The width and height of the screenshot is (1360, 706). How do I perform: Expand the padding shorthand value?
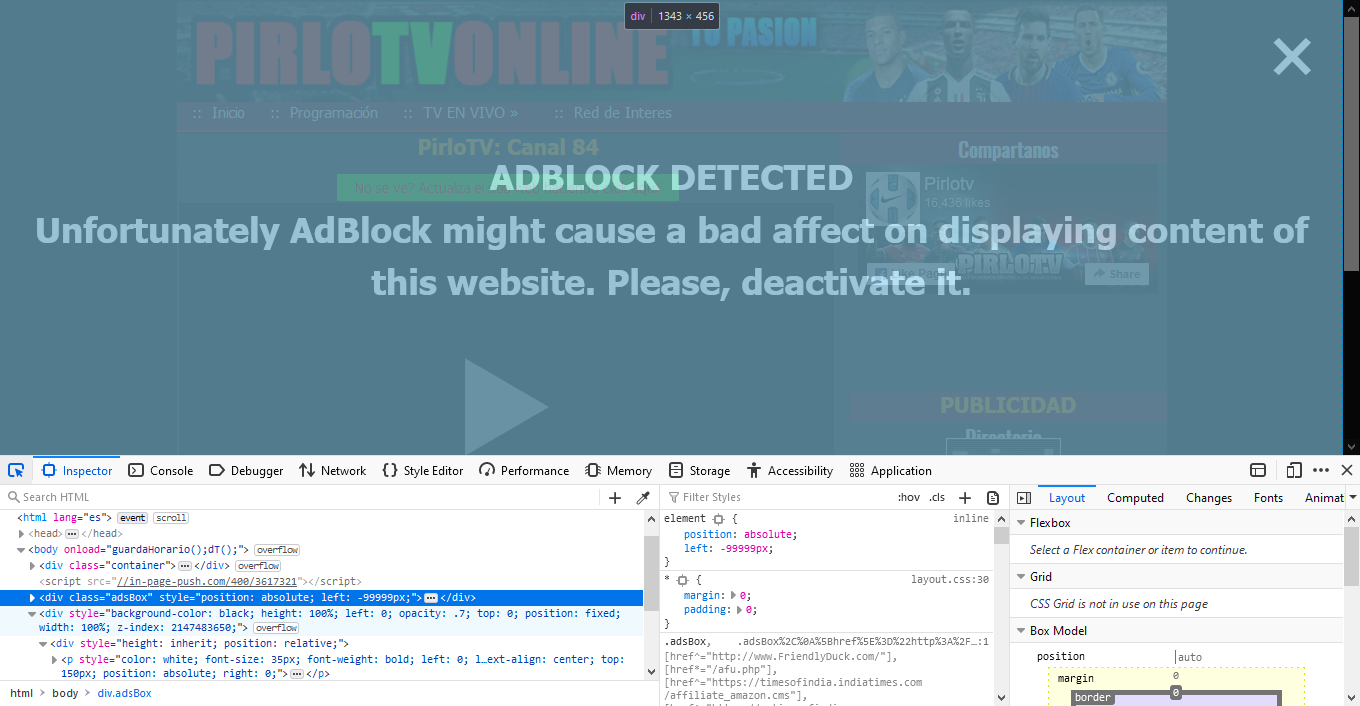coord(741,609)
